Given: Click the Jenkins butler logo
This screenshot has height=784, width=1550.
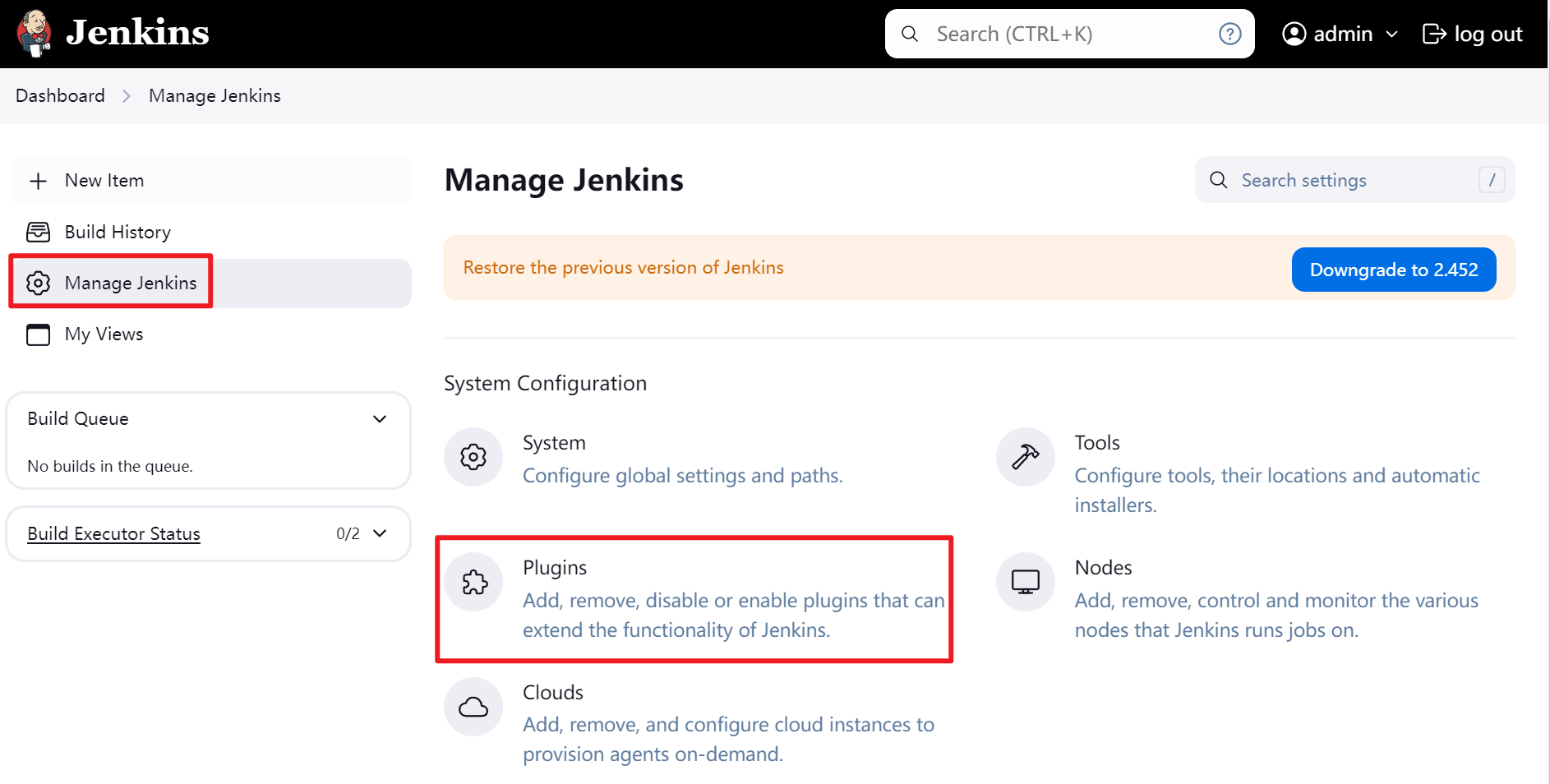Looking at the screenshot, I should coord(35,34).
